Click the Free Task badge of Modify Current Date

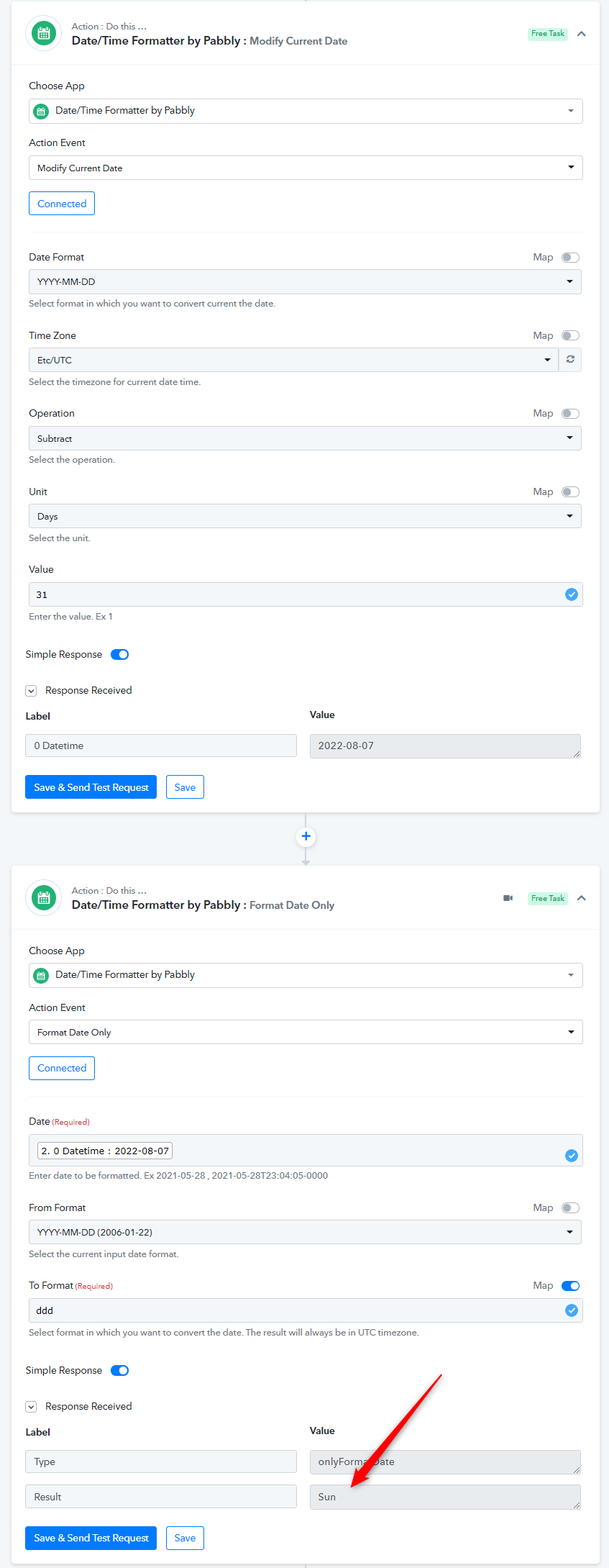548,34
